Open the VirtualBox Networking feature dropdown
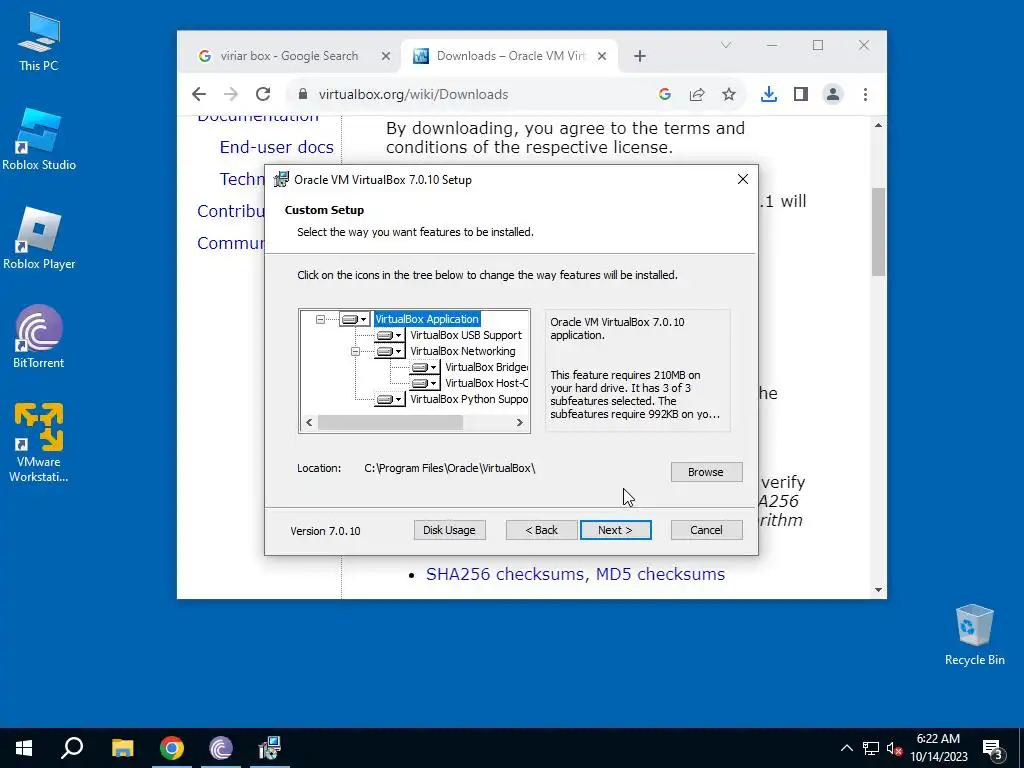The width and height of the screenshot is (1024, 768). 390,351
